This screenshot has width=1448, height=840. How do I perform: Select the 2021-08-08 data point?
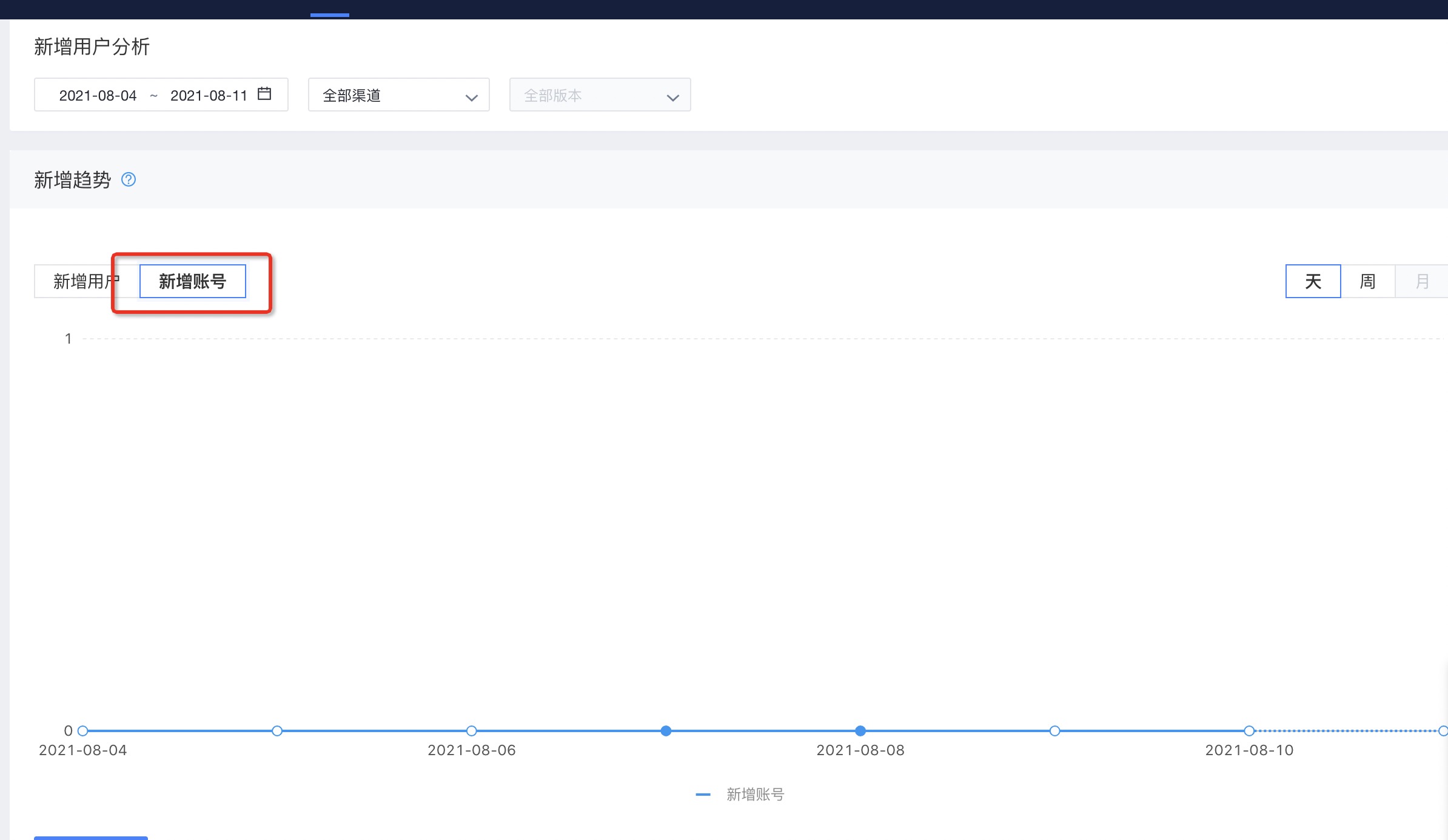click(x=860, y=731)
